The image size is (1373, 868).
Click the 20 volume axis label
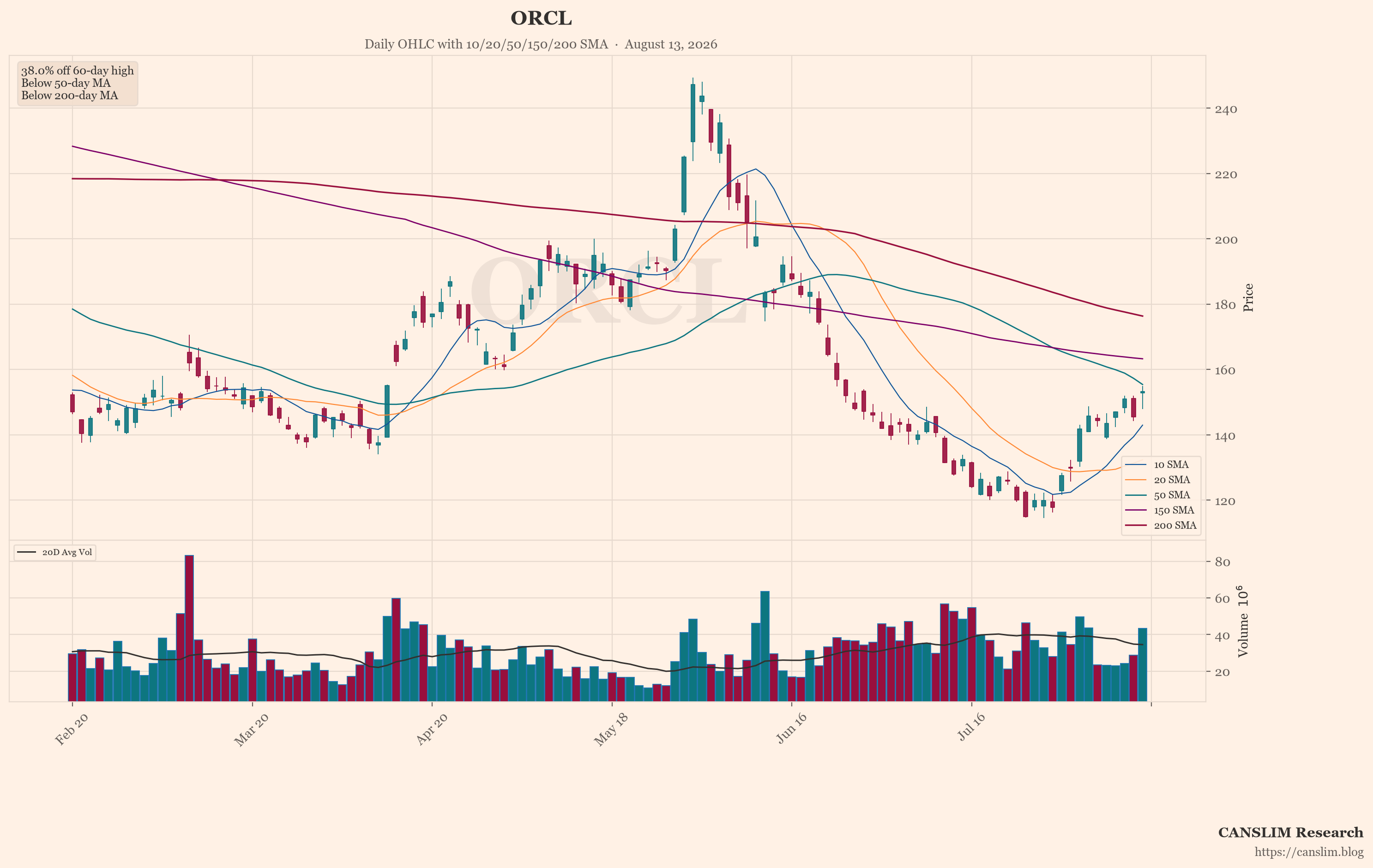tap(1222, 672)
